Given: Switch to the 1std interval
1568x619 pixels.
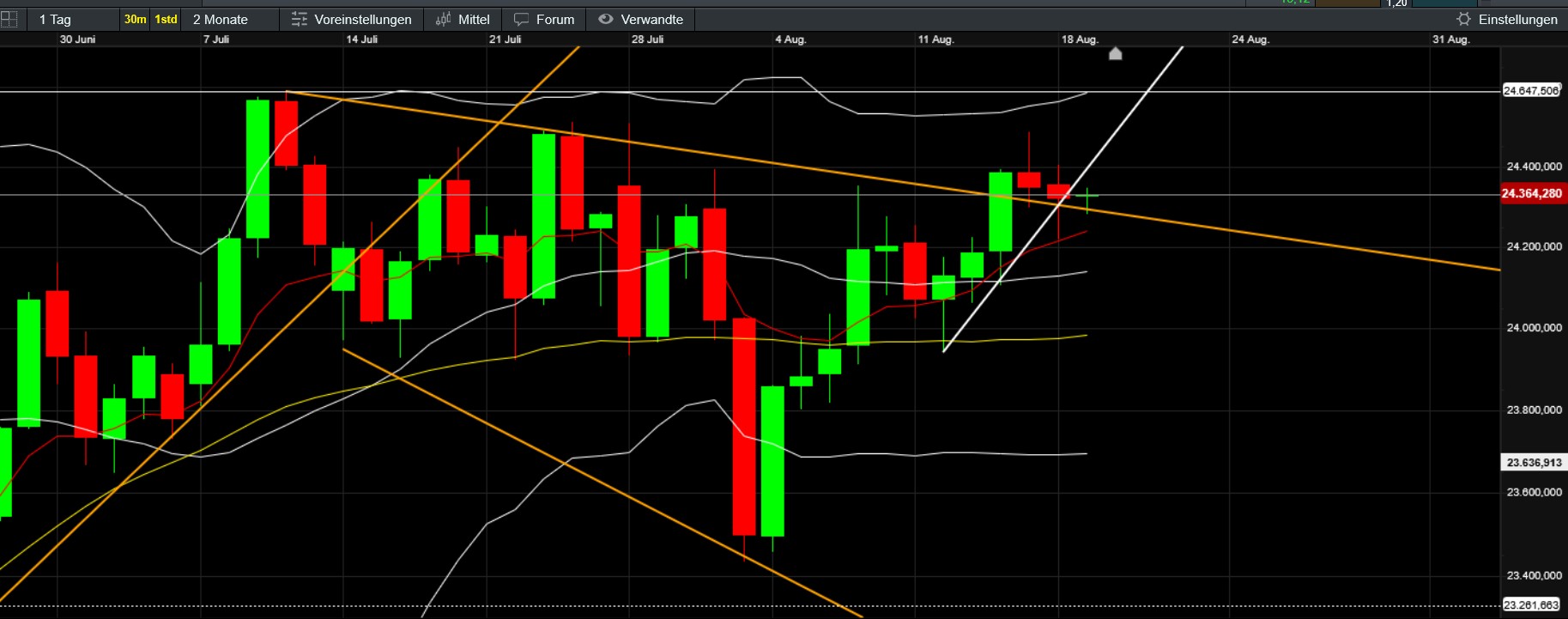Looking at the screenshot, I should (166, 19).
